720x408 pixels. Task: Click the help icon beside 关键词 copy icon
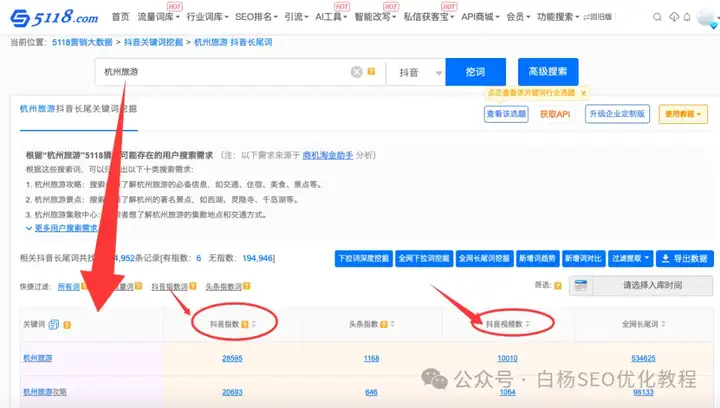(67, 325)
